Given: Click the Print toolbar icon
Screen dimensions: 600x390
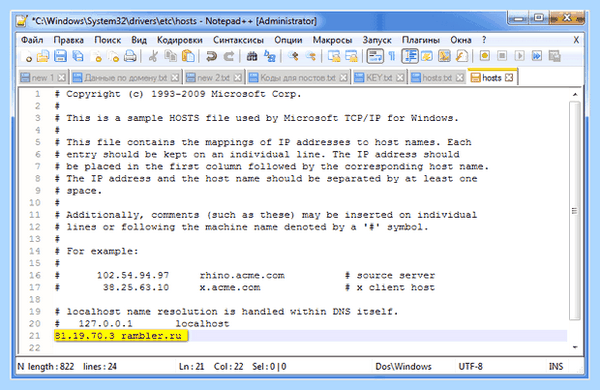Looking at the screenshot, I should pos(130,56).
